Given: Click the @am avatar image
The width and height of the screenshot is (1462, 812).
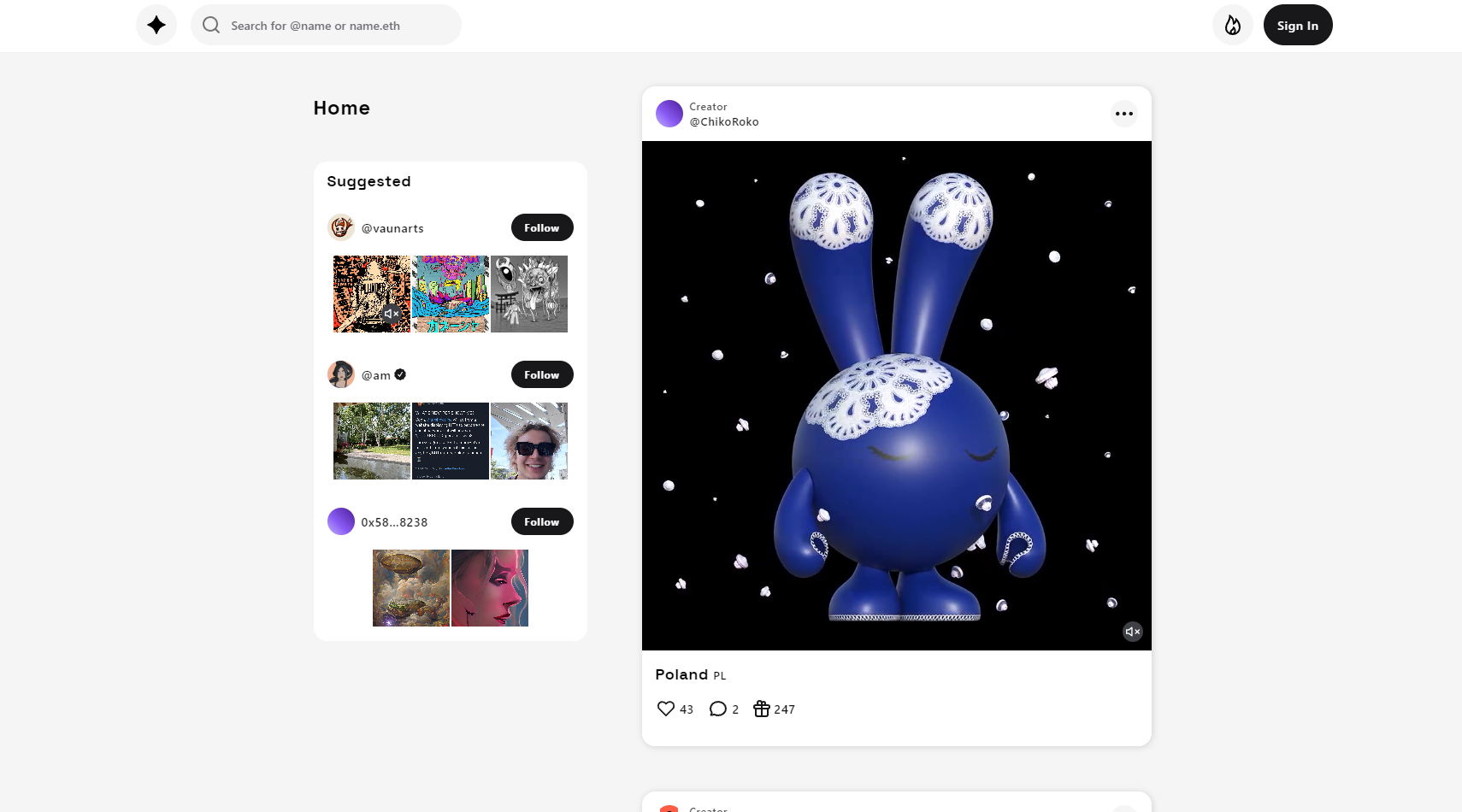Looking at the screenshot, I should pyautogui.click(x=341, y=374).
